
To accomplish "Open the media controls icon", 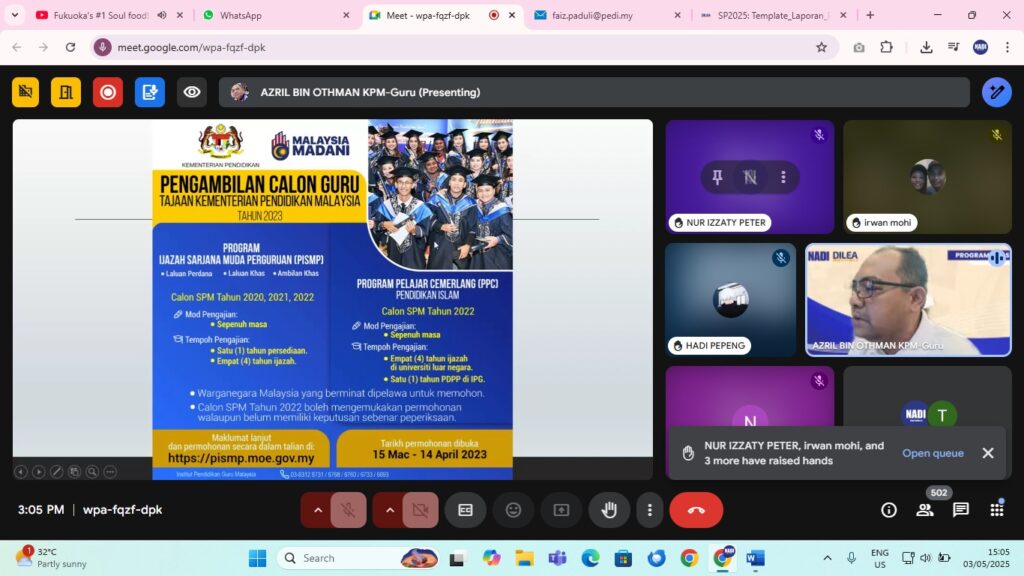I will pos(953,47).
